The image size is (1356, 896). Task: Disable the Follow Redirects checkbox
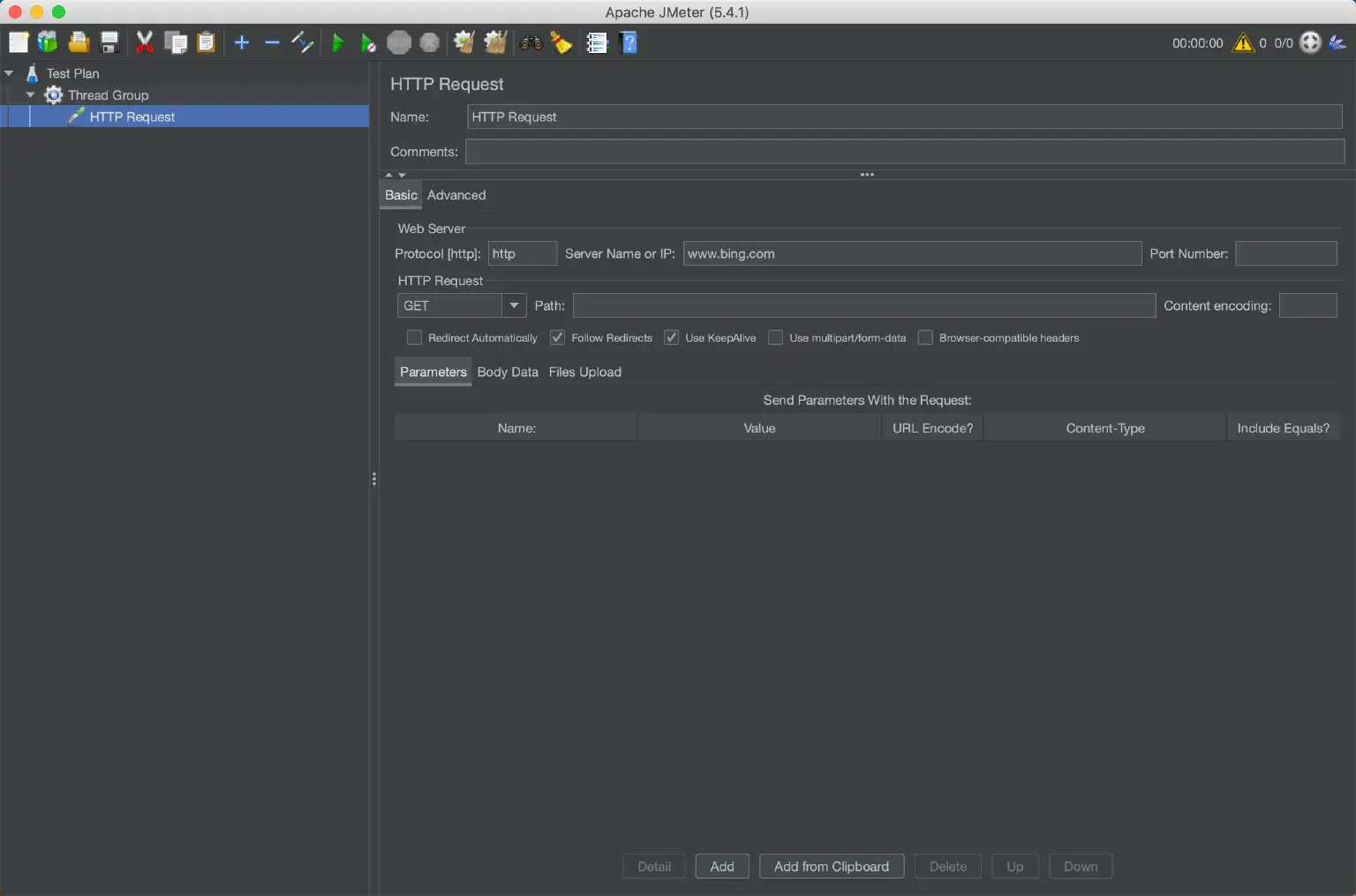557,337
